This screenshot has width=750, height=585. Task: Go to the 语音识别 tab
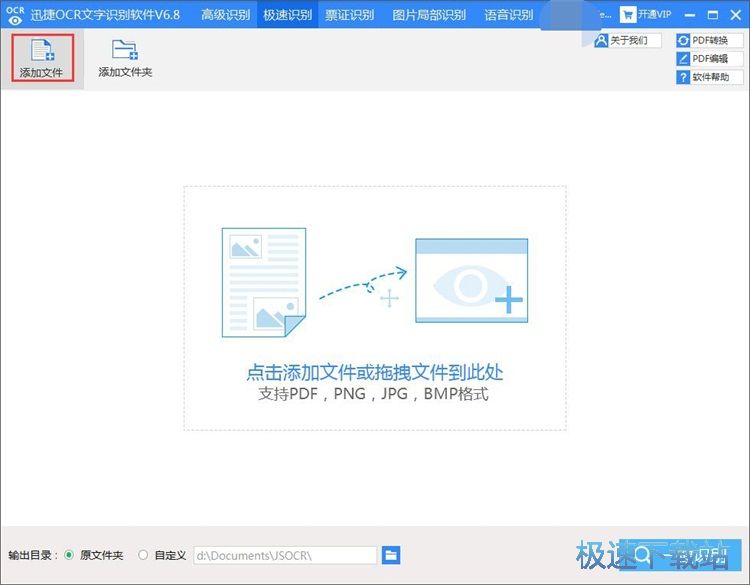pos(508,15)
